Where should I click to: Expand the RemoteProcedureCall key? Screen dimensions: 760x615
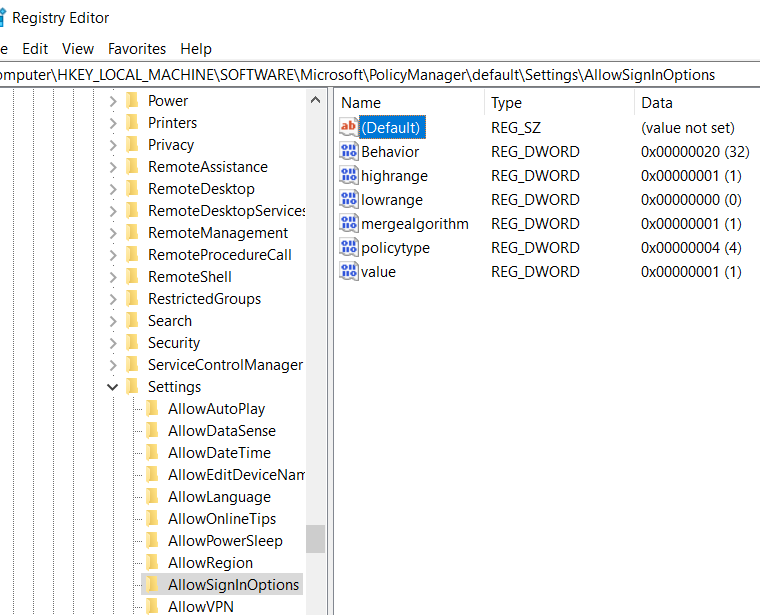click(x=113, y=255)
